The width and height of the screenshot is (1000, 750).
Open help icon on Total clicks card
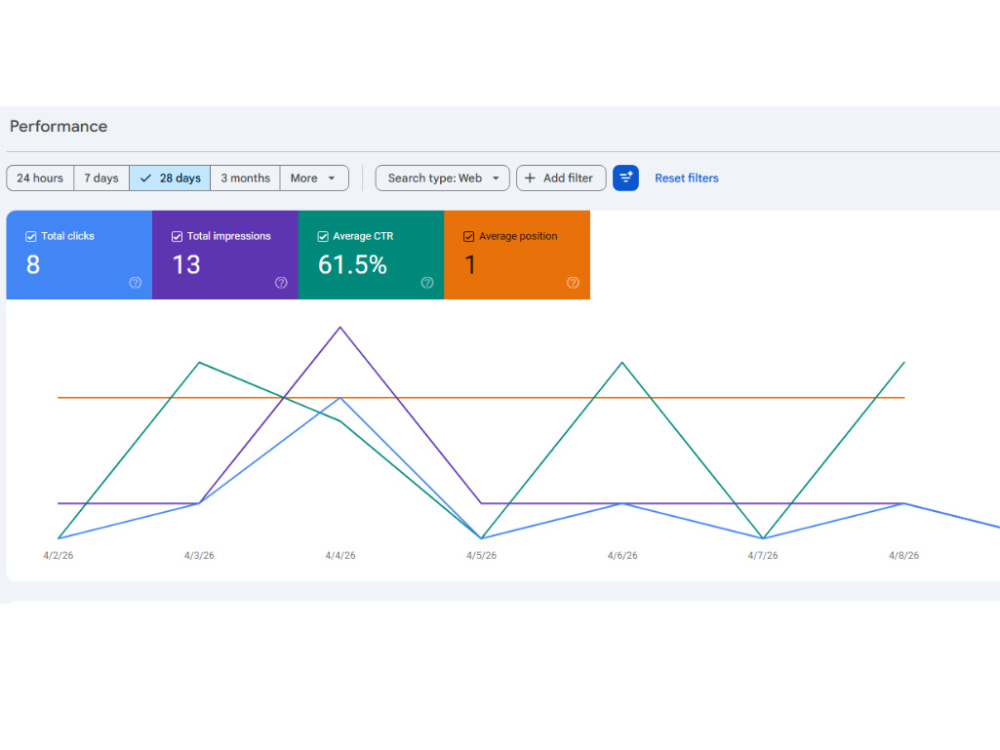point(135,283)
